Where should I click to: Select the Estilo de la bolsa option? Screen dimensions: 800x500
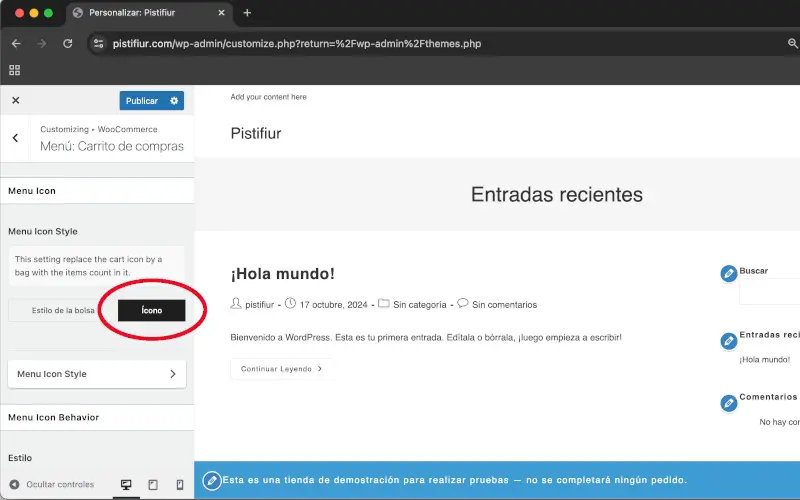pyautogui.click(x=63, y=310)
